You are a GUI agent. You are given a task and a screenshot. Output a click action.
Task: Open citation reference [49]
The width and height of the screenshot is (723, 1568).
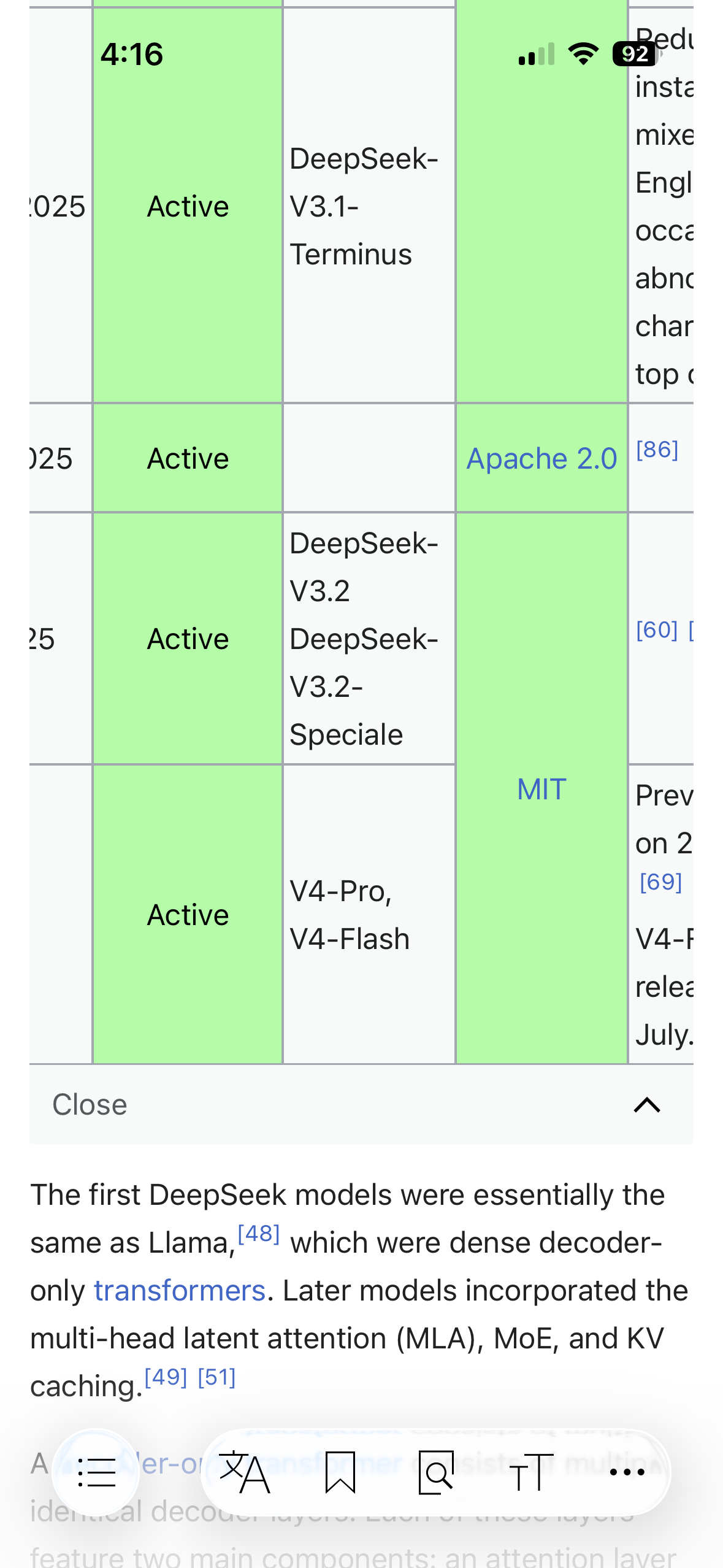coord(166,1377)
